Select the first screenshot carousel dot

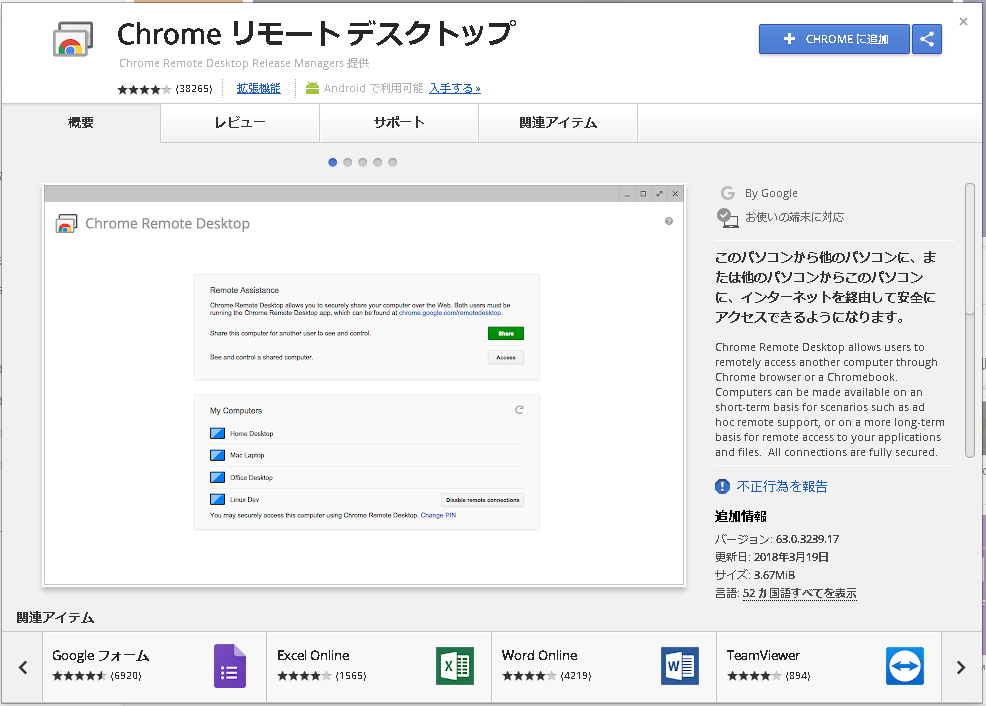pyautogui.click(x=333, y=162)
